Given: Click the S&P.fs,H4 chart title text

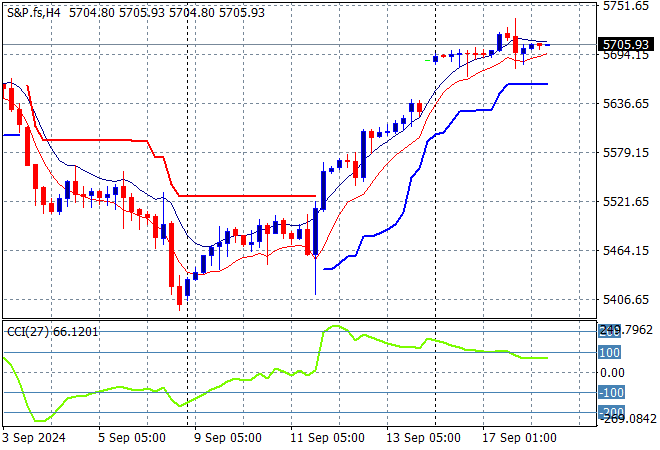Looking at the screenshot, I should click(34, 13).
